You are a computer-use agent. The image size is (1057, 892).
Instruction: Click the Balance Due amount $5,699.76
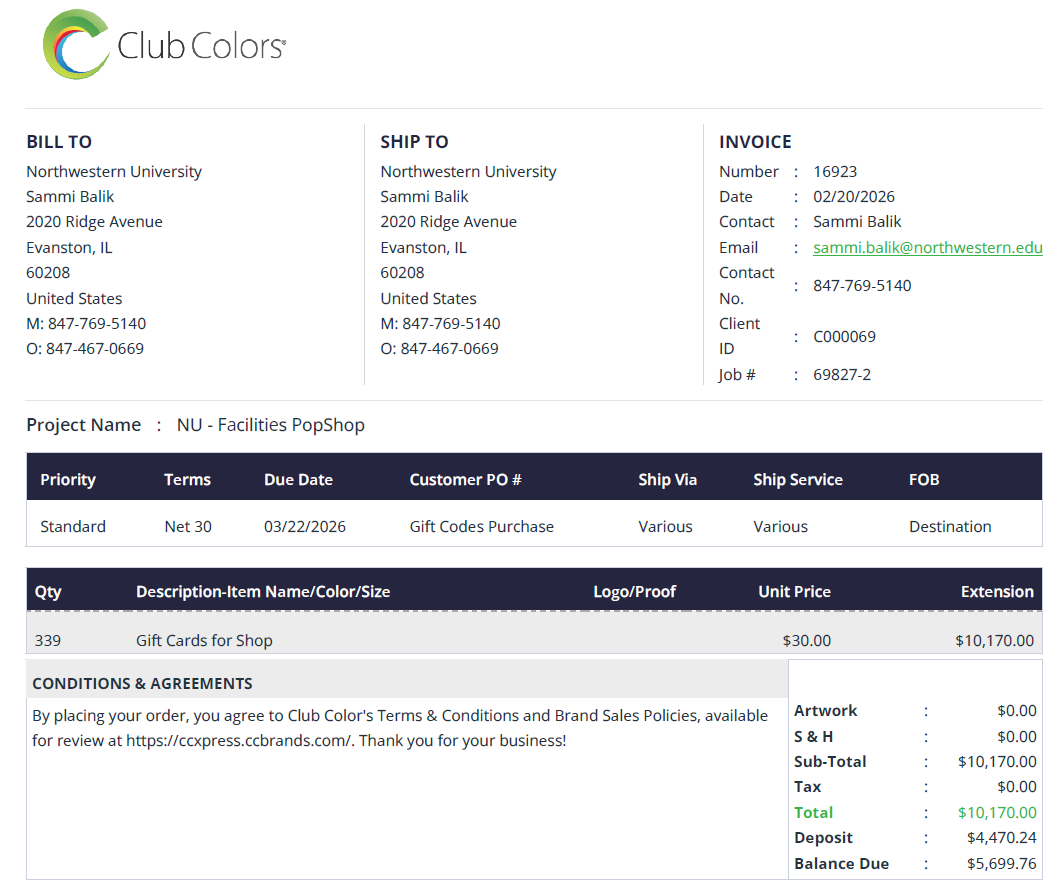1002,864
